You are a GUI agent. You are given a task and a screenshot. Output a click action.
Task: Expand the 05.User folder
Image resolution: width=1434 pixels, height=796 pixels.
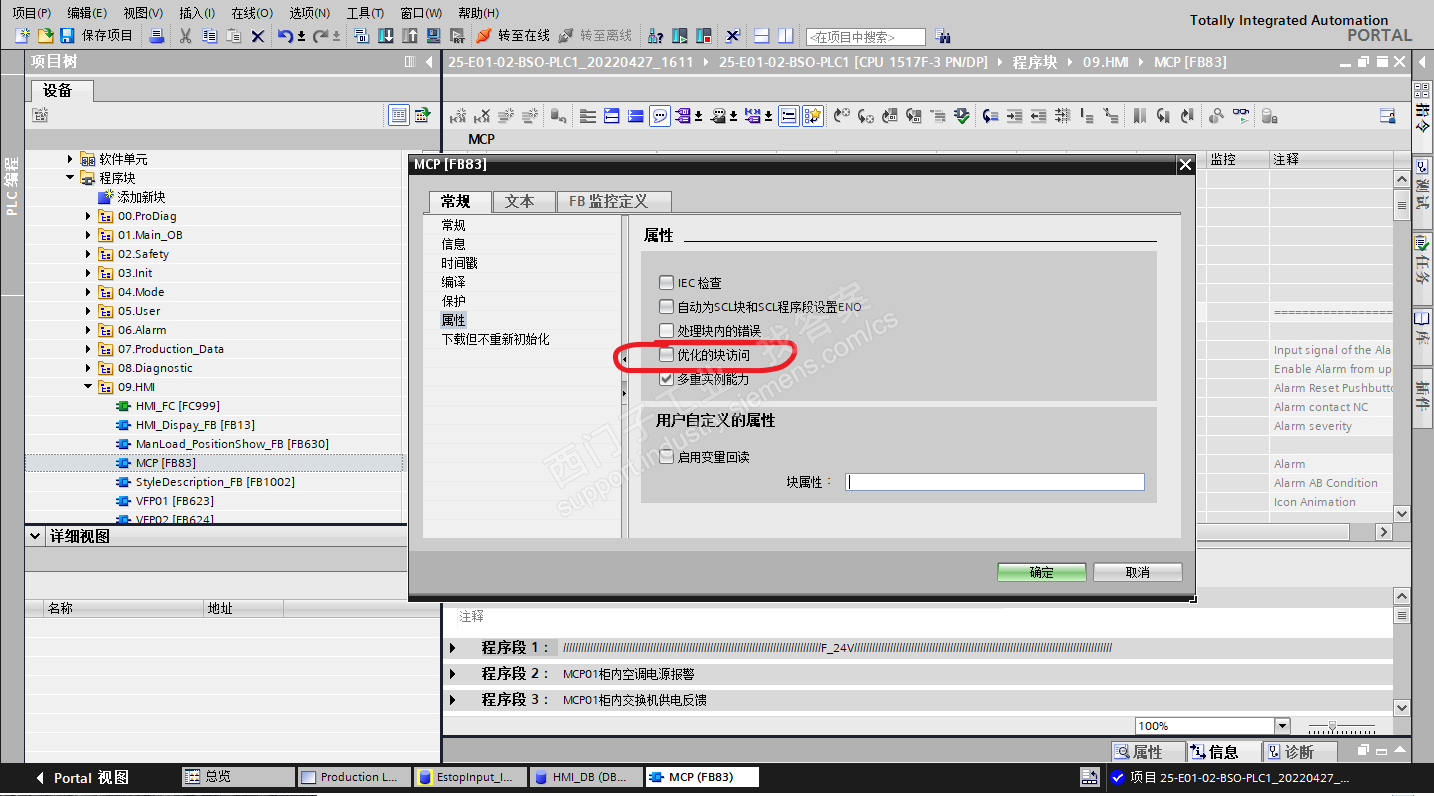[x=88, y=311]
